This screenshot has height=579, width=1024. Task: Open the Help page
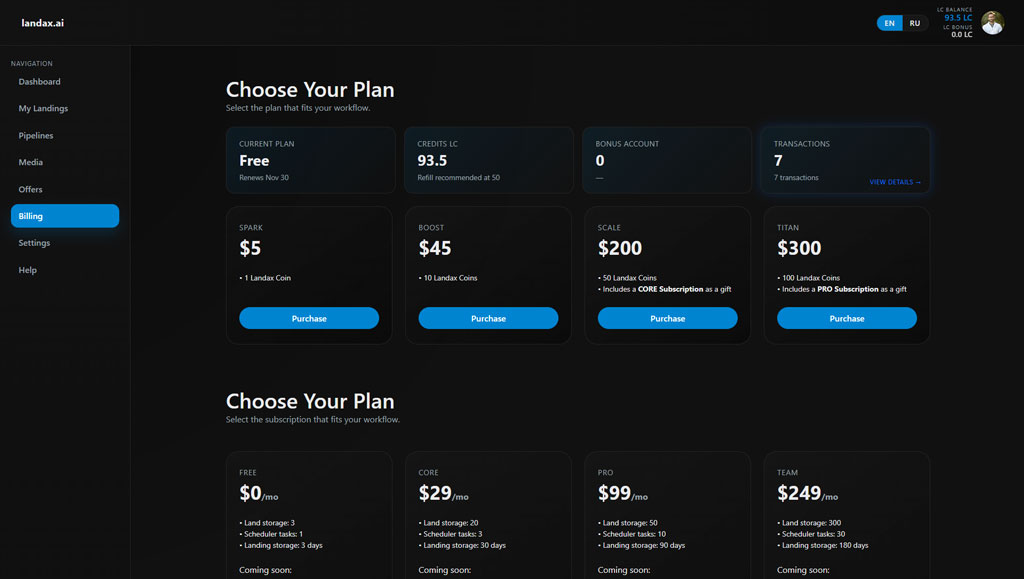(x=27, y=270)
